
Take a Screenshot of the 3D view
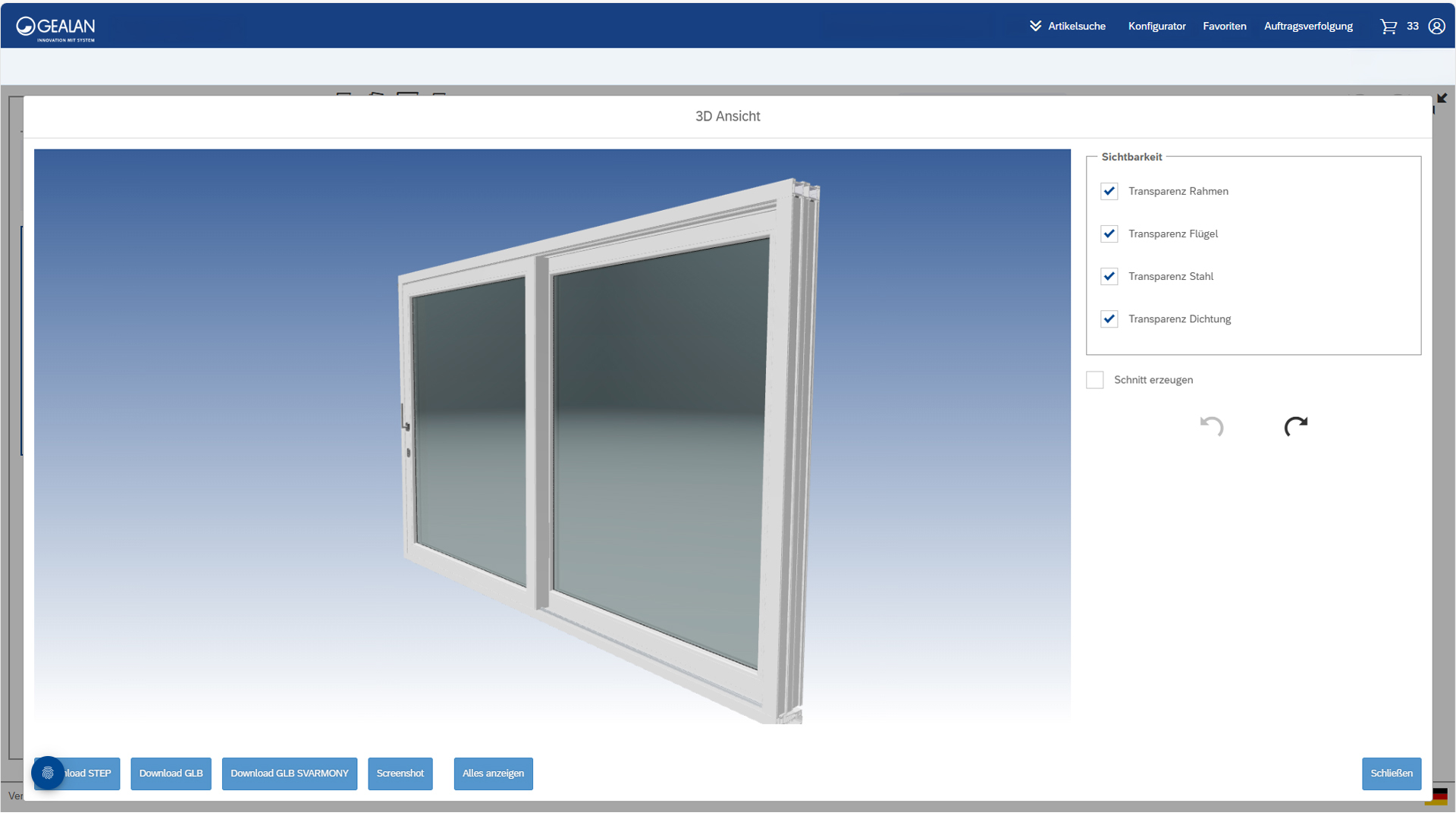(400, 773)
